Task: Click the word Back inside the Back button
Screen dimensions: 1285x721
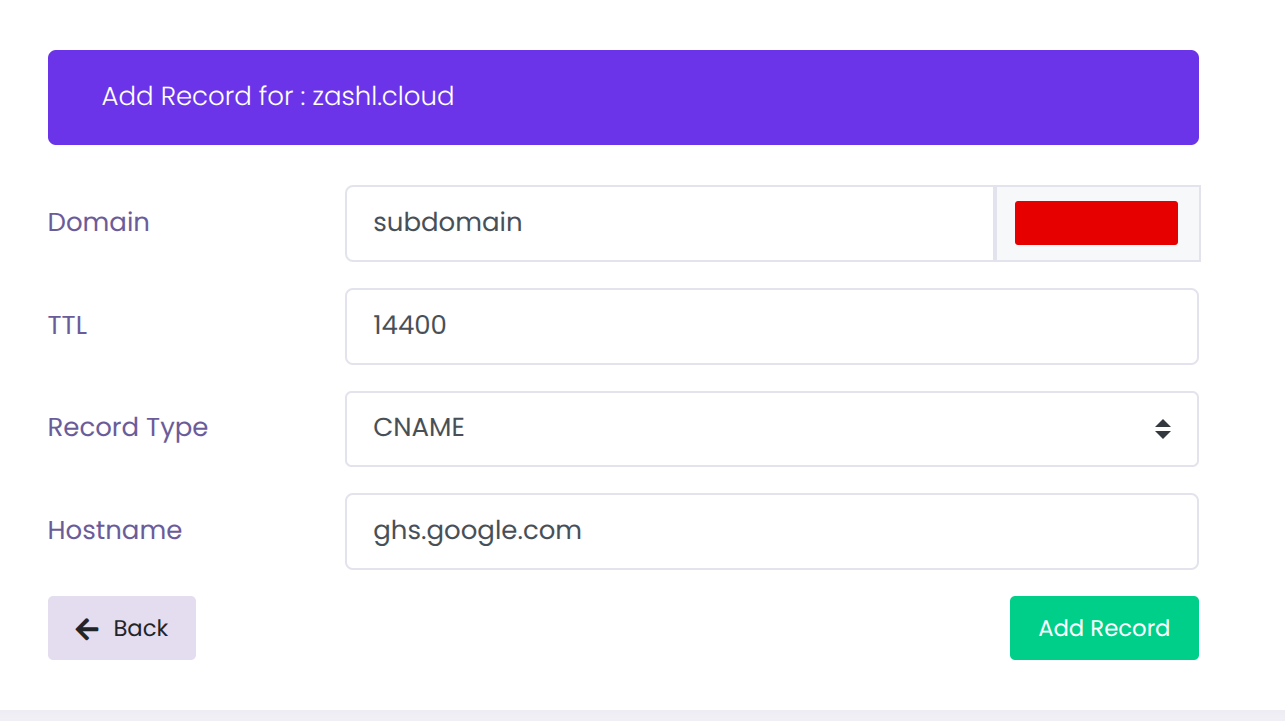Action: (141, 628)
